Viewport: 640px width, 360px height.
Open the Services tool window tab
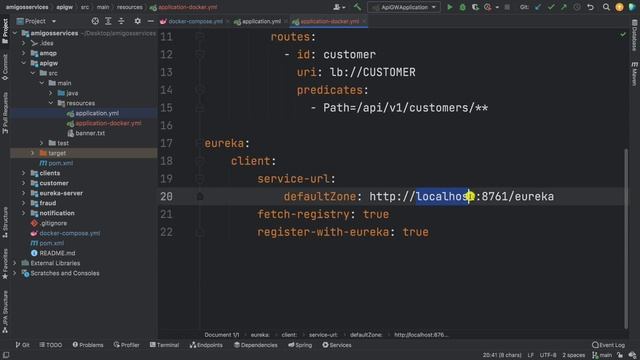(337, 345)
